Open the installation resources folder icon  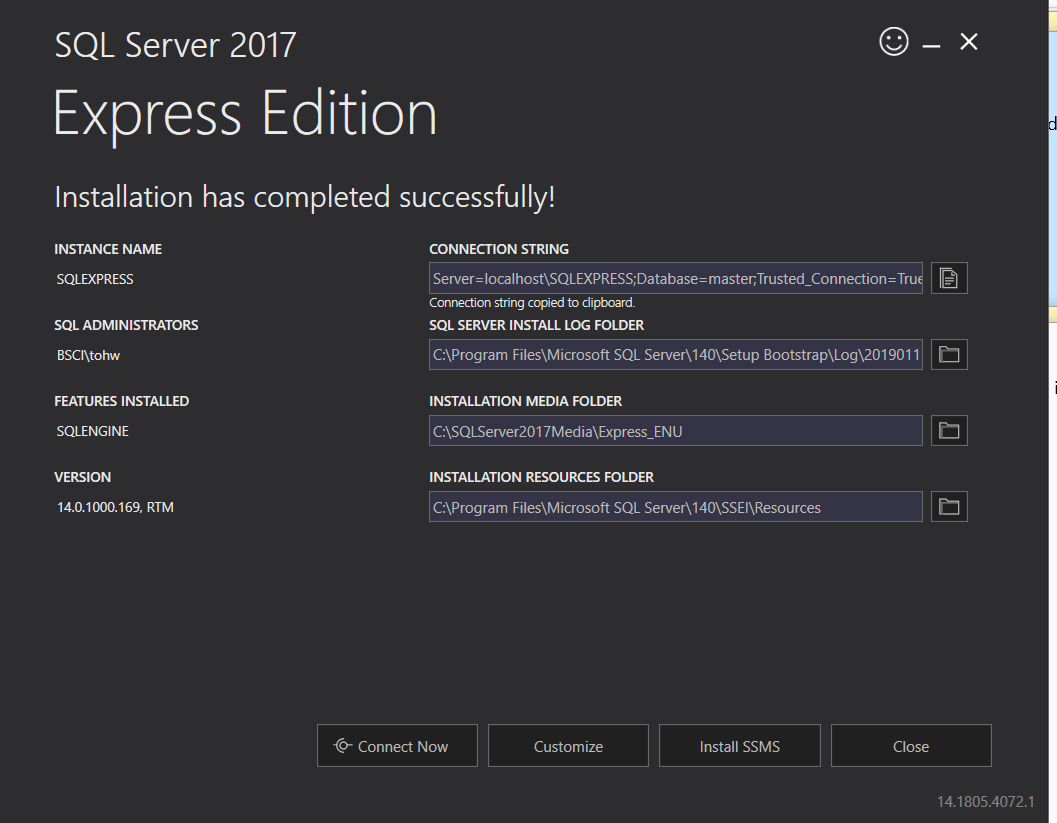point(949,507)
